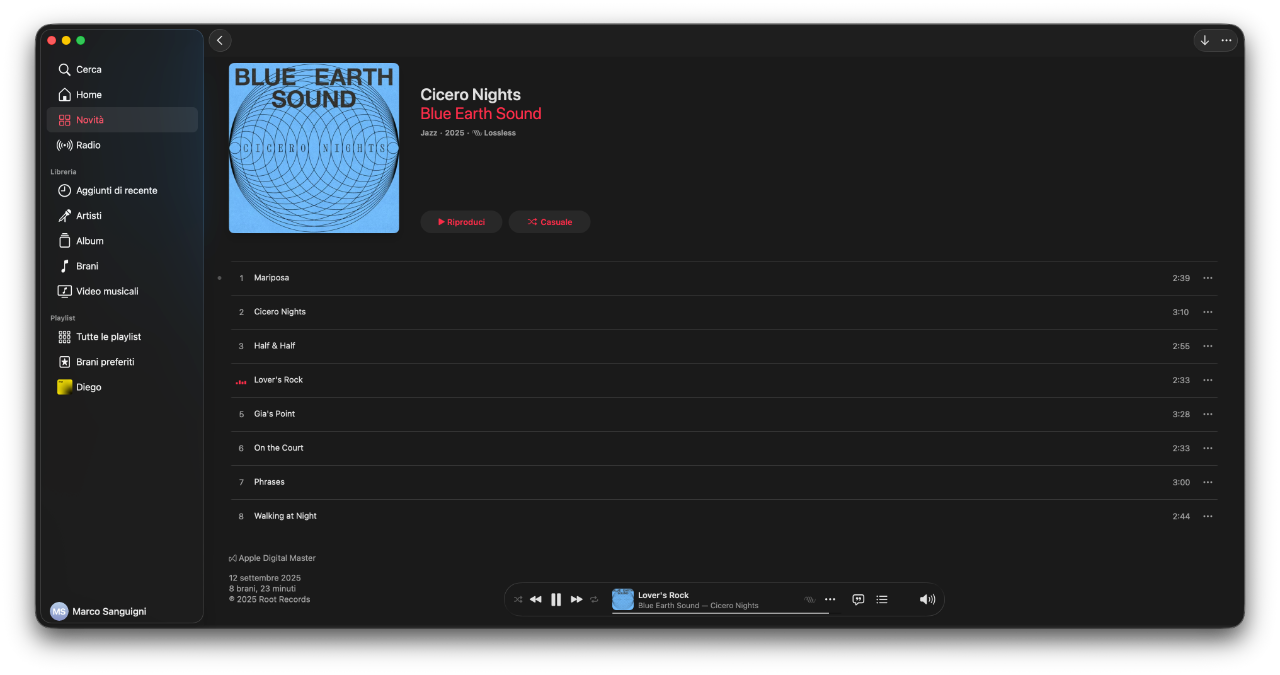Screen dimensions: 1280x675
Task: Click the now playing artwork thumbnail
Action: click(x=623, y=600)
